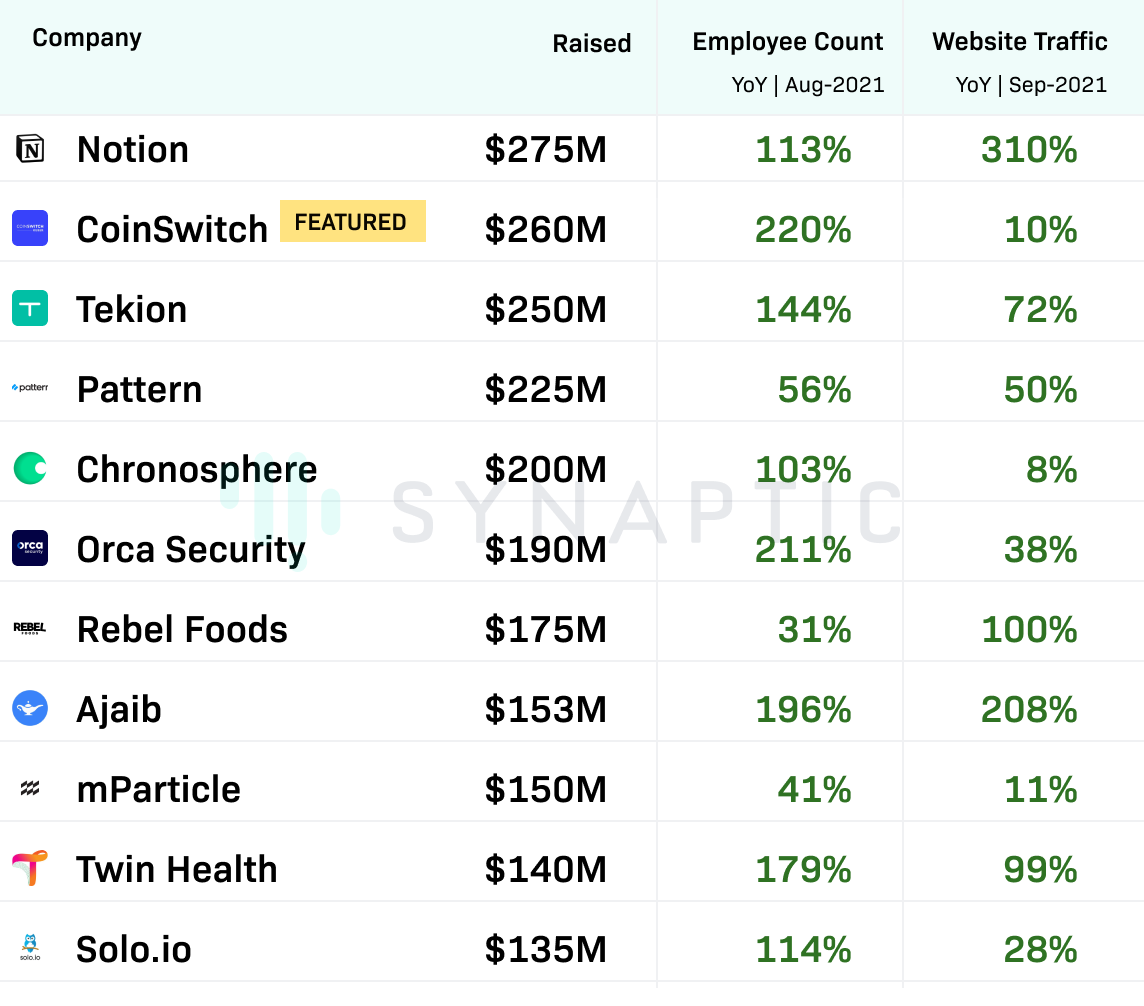The height and width of the screenshot is (1006, 1144).
Task: Open the Notion company name
Action: [x=133, y=150]
